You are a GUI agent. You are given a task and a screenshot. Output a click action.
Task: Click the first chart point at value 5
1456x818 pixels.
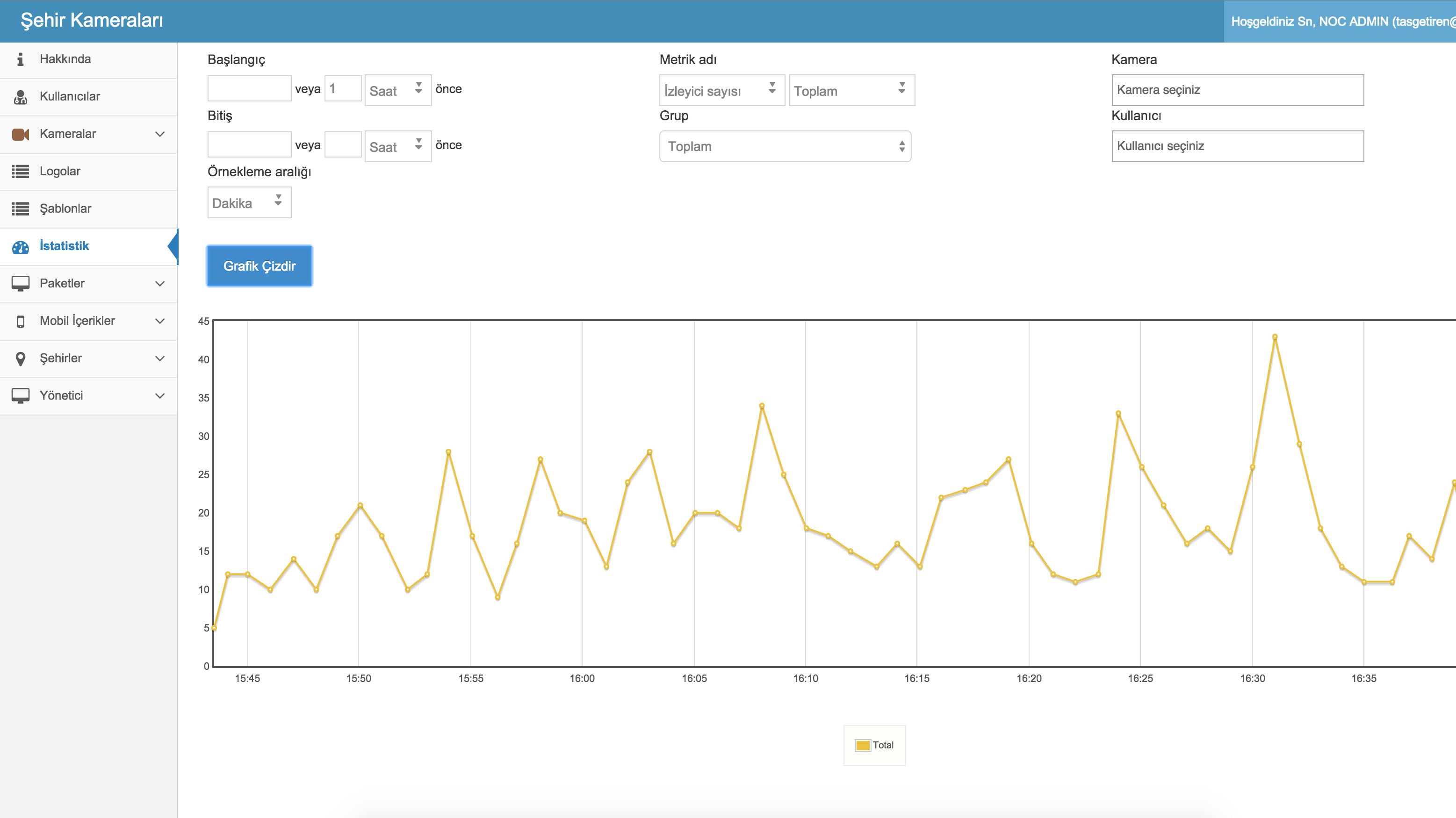[x=214, y=628]
